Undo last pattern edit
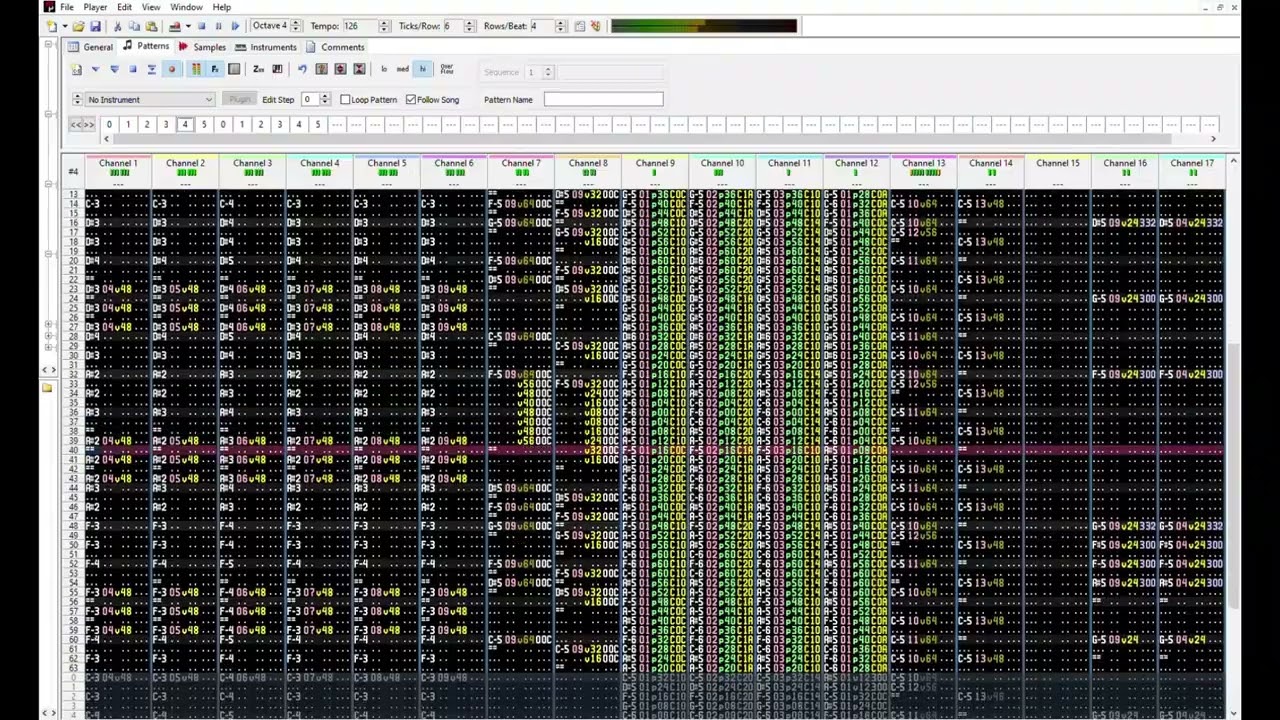 click(302, 69)
